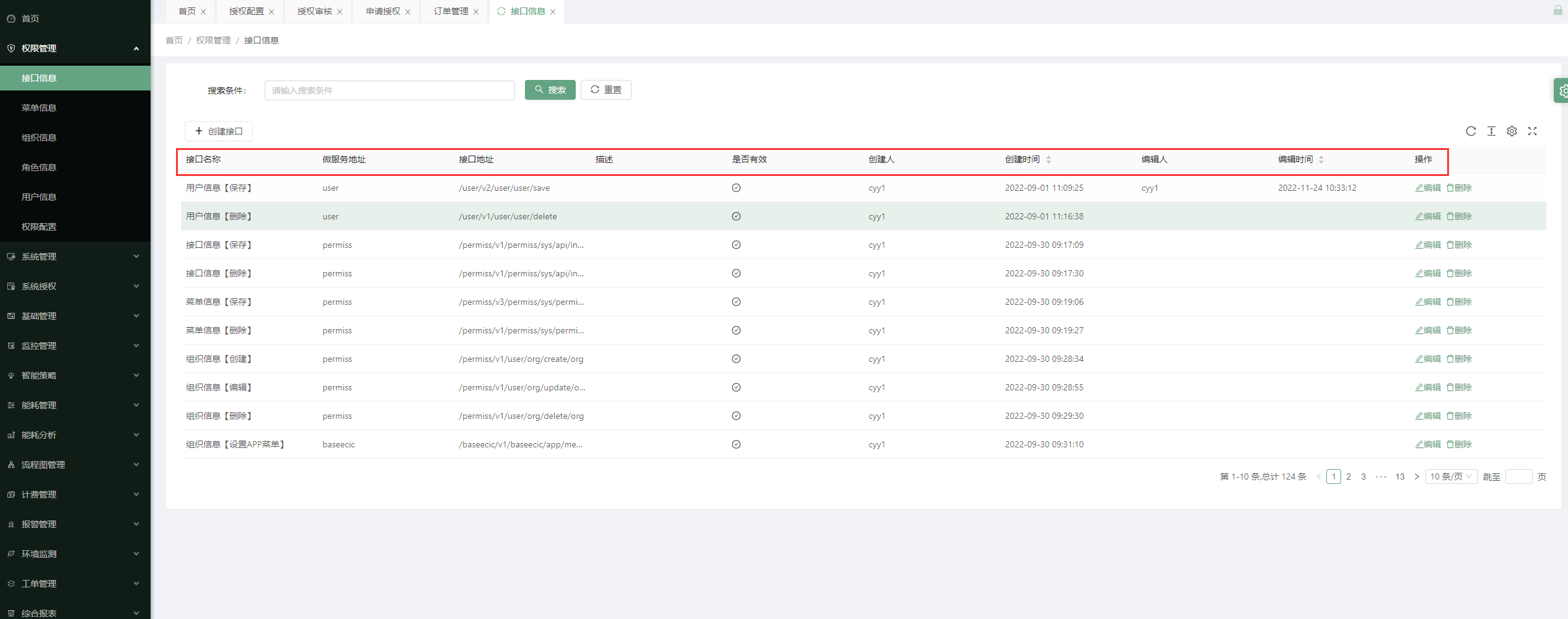Click the 重置 button
Screen dimensions: 1568x619
pos(606,90)
